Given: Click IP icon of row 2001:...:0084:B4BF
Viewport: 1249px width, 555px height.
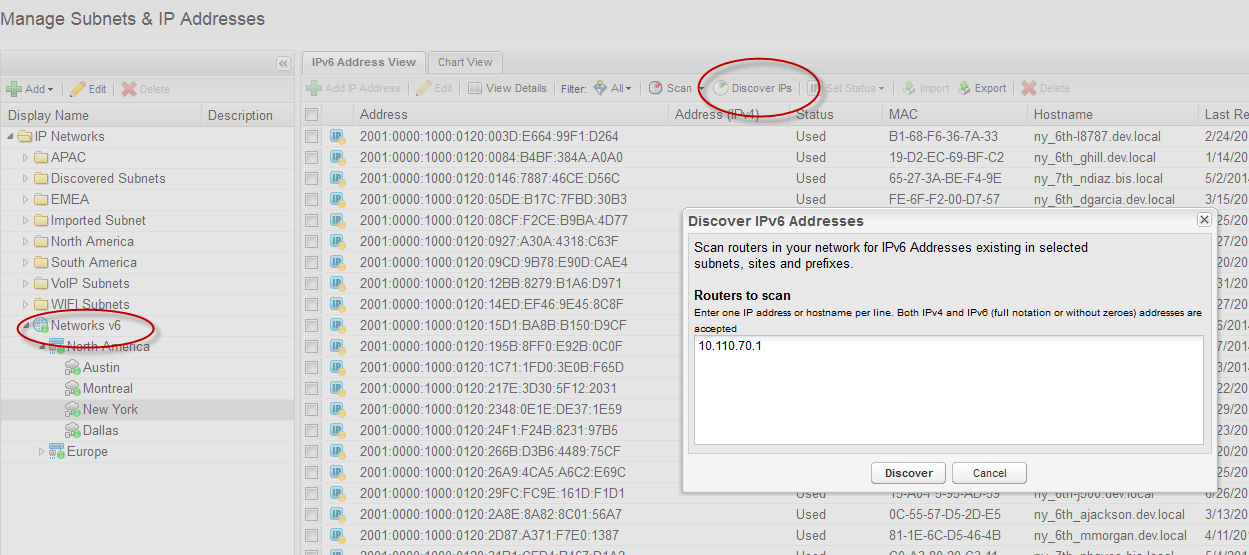Looking at the screenshot, I should [x=338, y=157].
